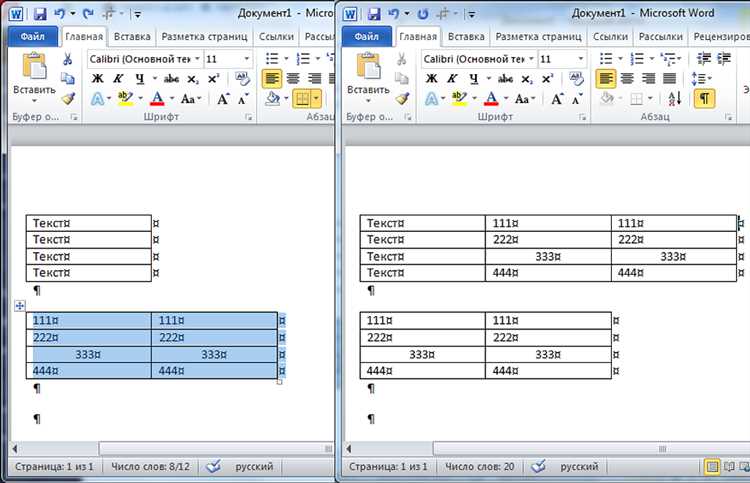Click Text Effects icon in left window

click(x=97, y=99)
